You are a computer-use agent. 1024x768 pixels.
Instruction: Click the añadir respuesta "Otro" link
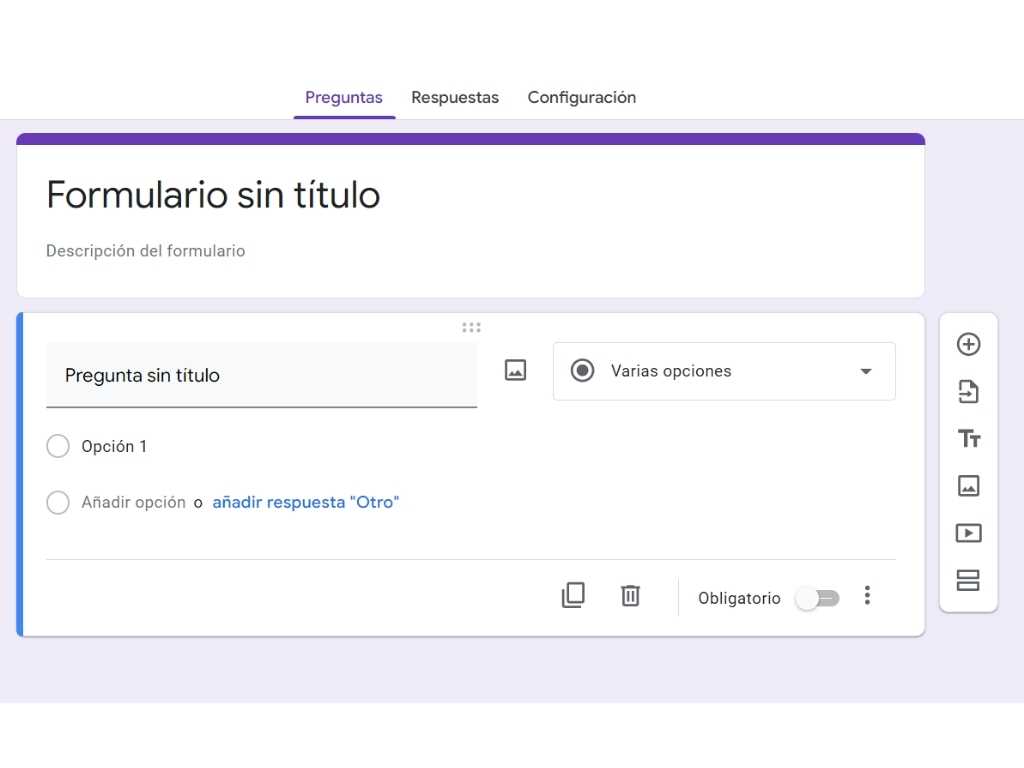coord(305,502)
